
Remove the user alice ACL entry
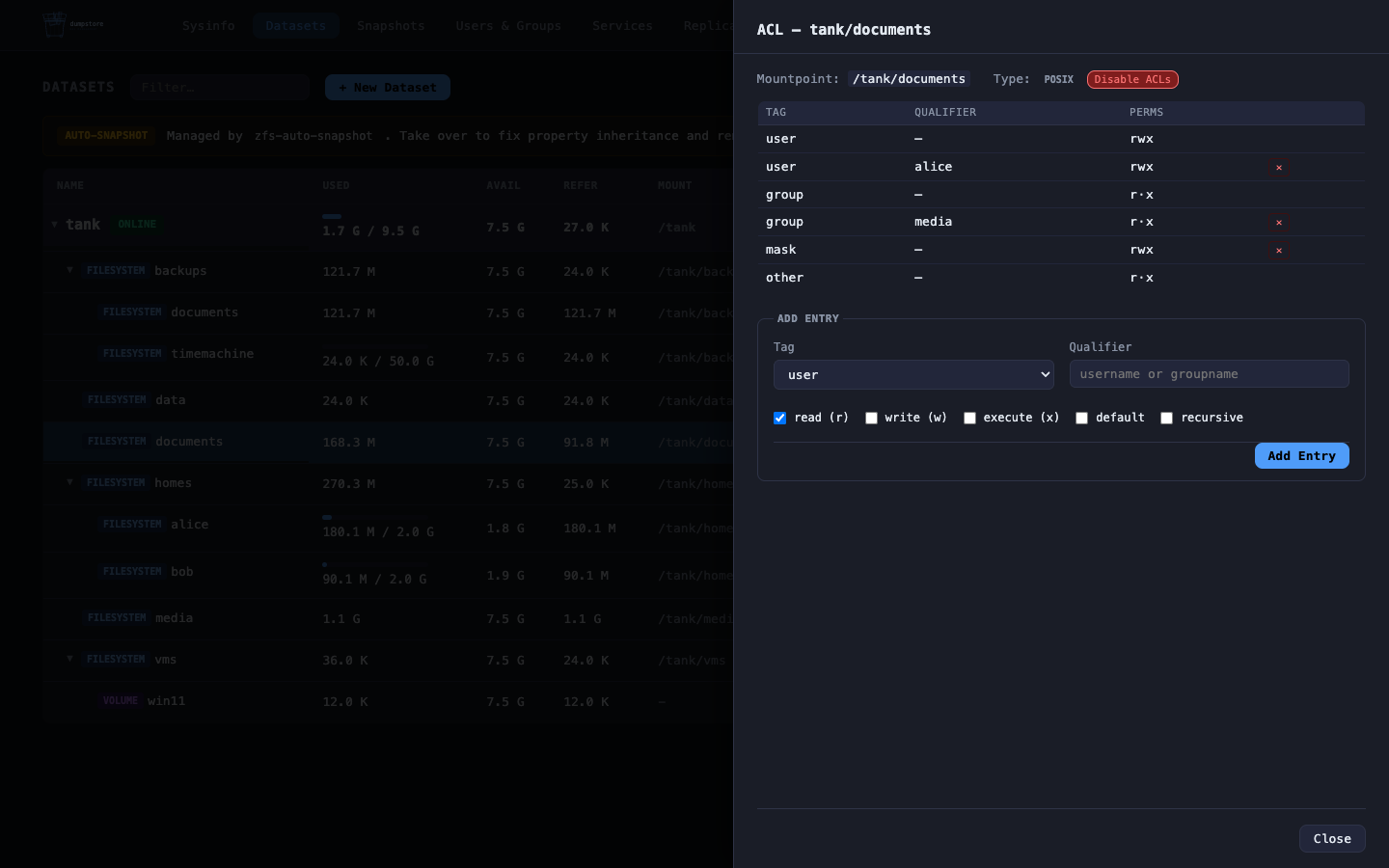tap(1279, 168)
